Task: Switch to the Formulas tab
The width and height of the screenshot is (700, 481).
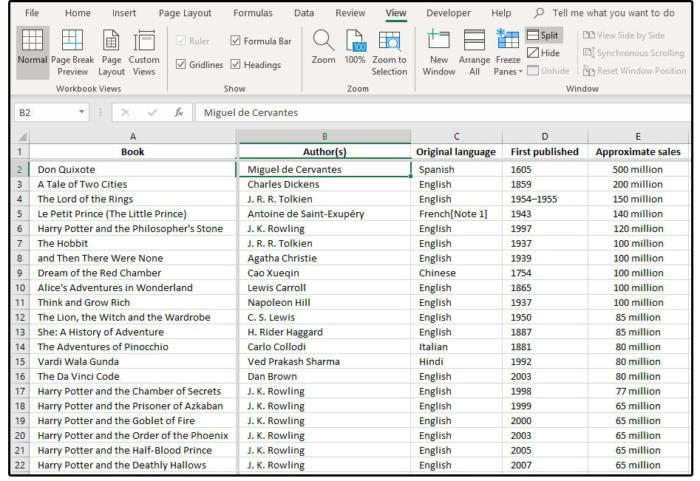Action: click(x=253, y=13)
